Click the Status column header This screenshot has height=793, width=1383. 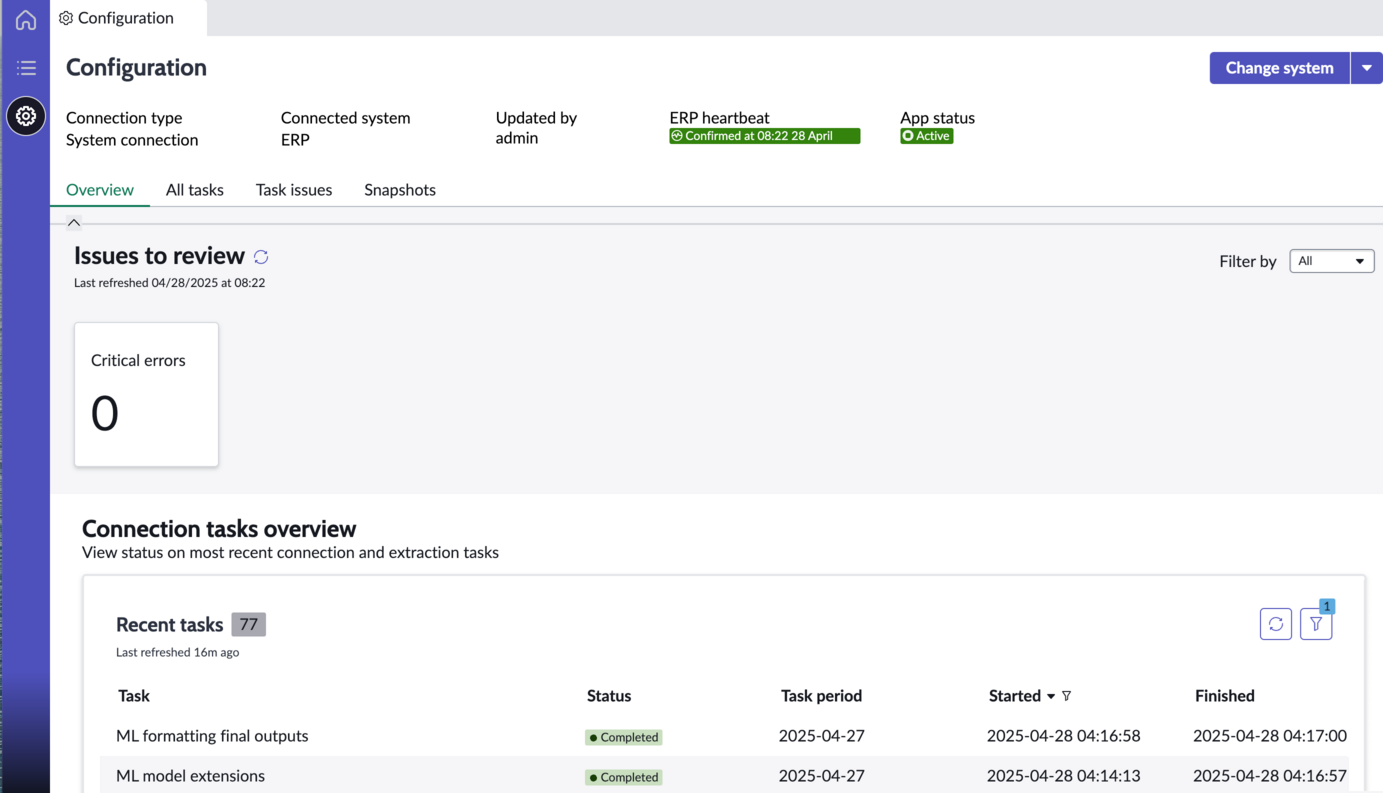pos(609,696)
